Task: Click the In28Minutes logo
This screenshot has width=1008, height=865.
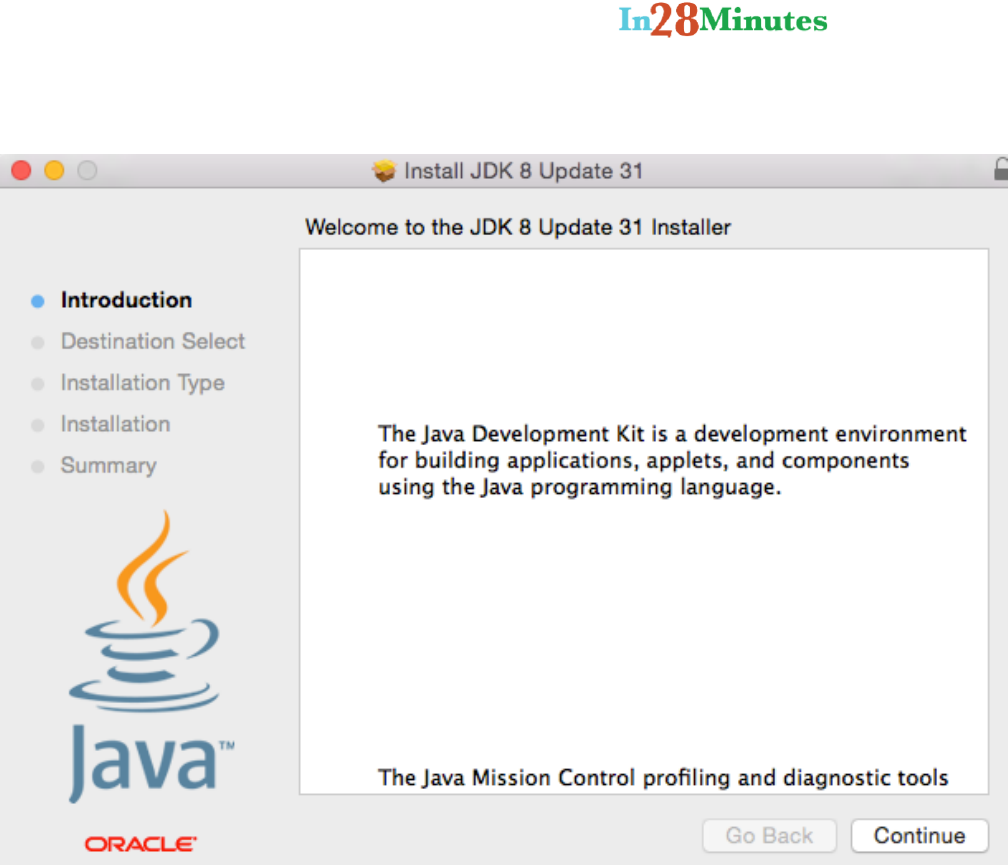Action: coord(723,20)
